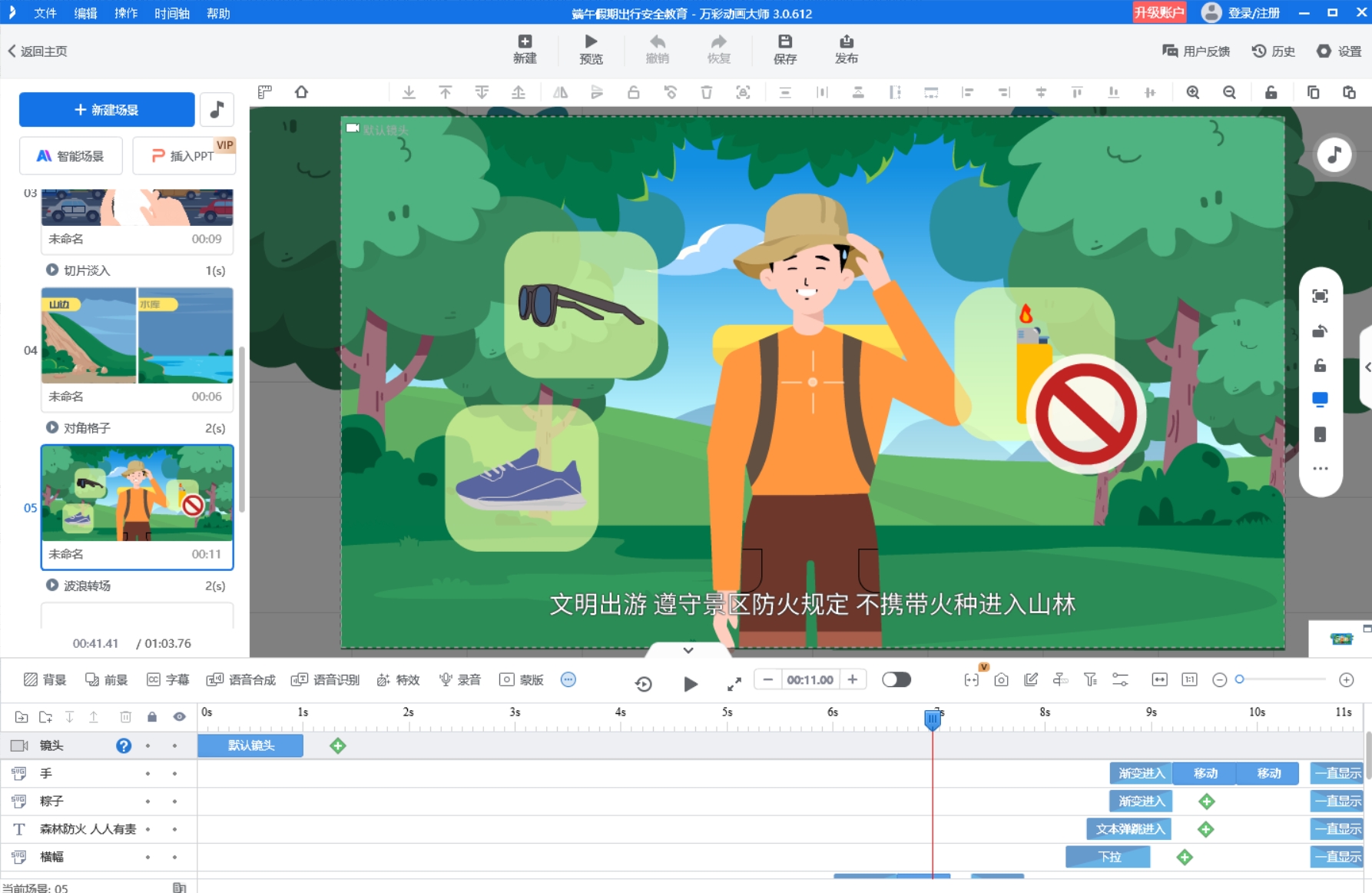Toggle the second dot on the 森林防火 text layer row

tap(174, 829)
